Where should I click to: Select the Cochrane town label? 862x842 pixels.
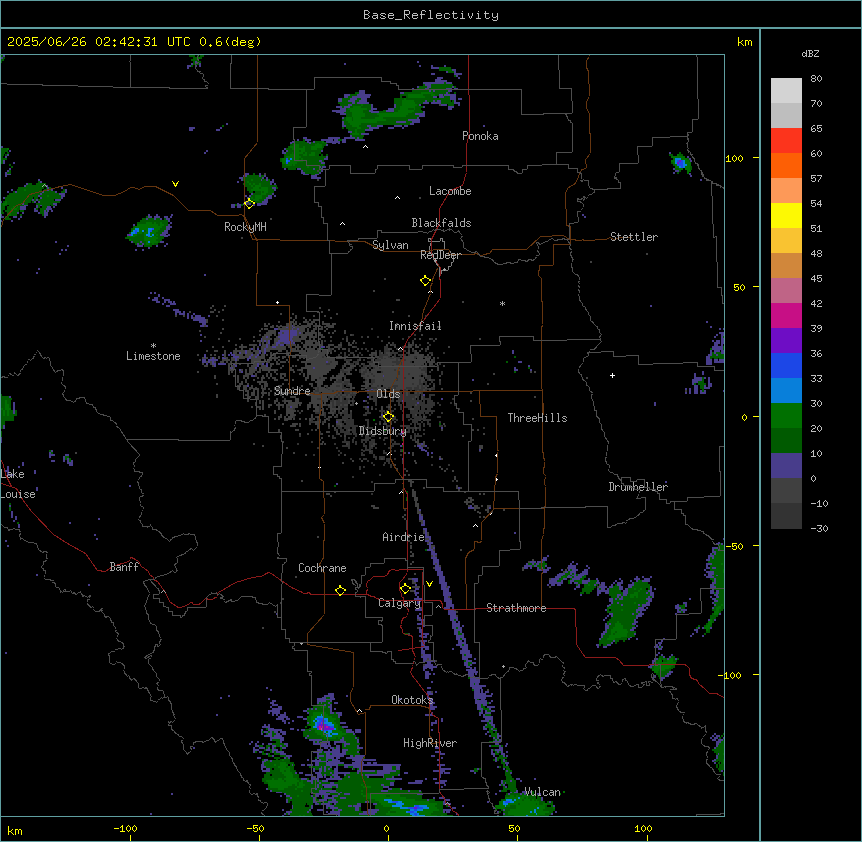coord(322,568)
